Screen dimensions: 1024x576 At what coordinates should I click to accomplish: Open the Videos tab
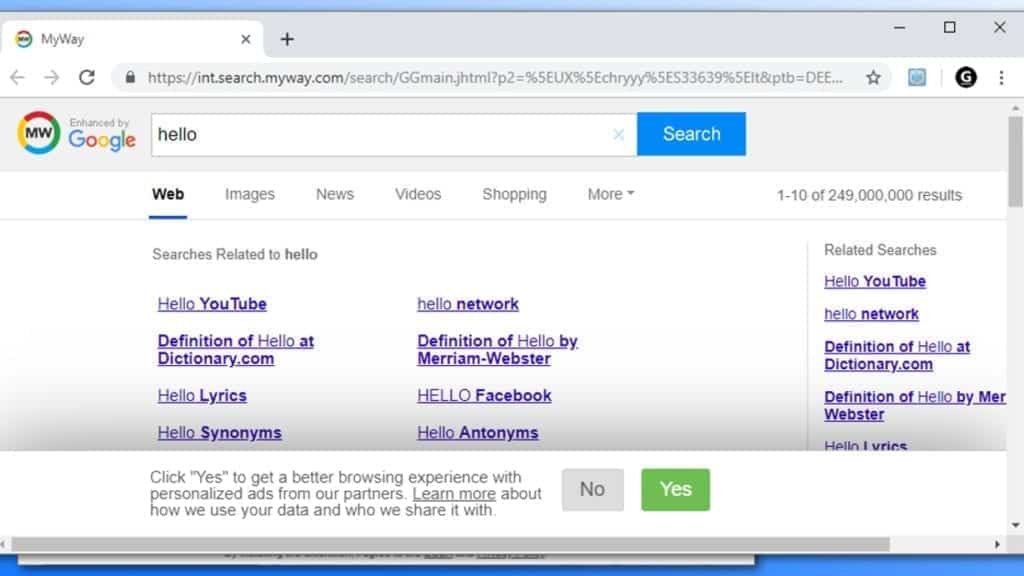click(x=418, y=194)
